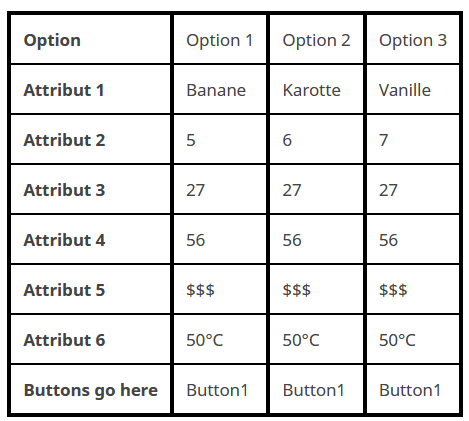Select the Option 3 column header
469x421 pixels.
pos(413,40)
